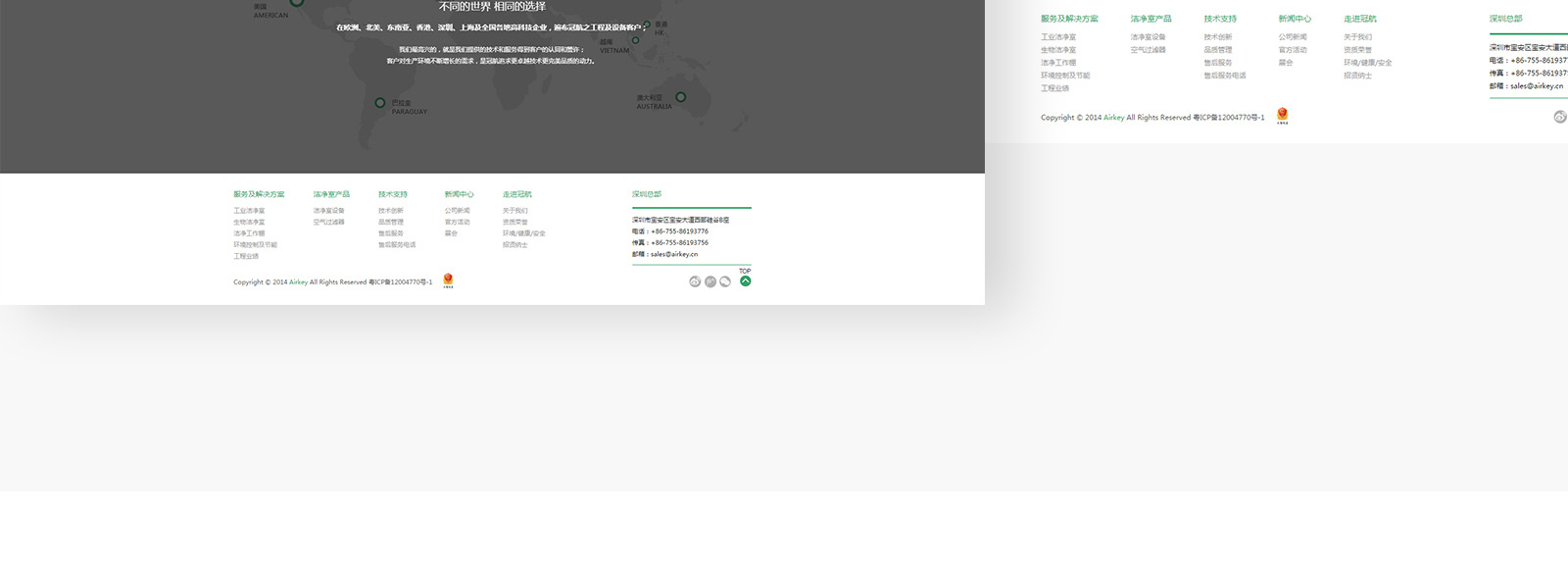The image size is (1568, 561).
Task: Click 环境/健康/安全 link in the right-hand footer copy
Action: pyautogui.click(x=1367, y=63)
